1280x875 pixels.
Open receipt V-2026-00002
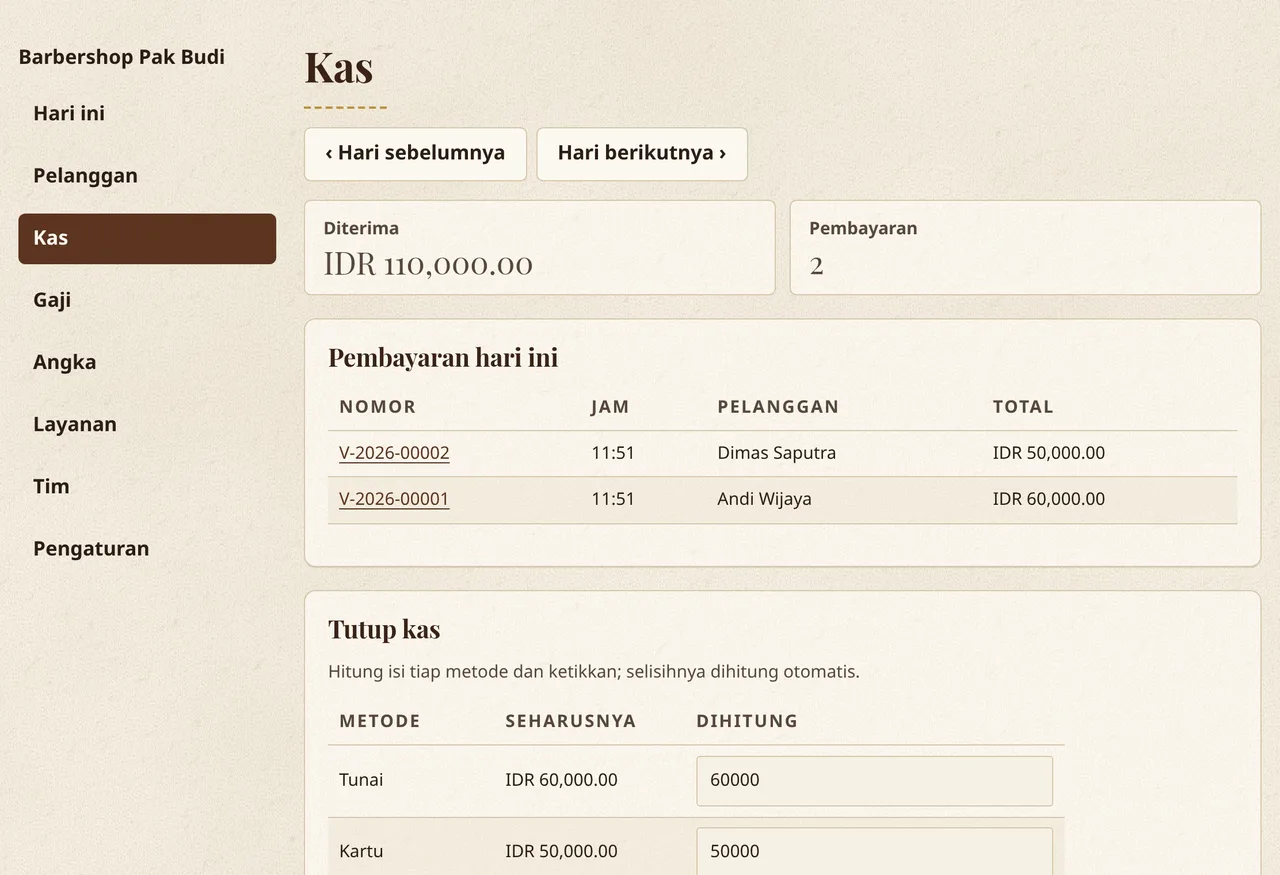pos(394,453)
